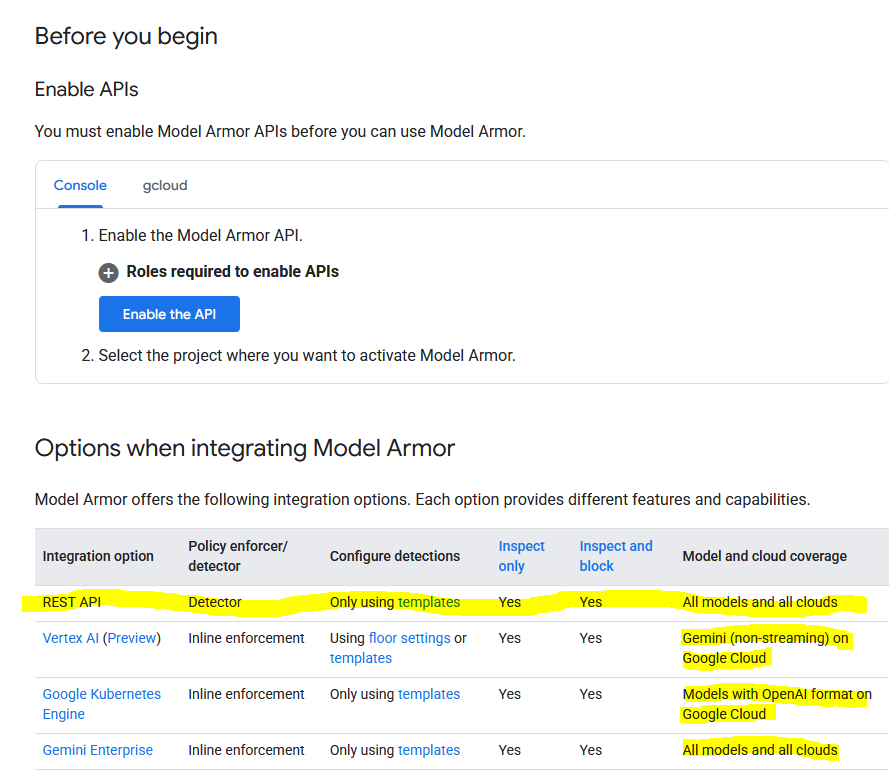Open templates link in Google Kubernetes Engine row
The height and width of the screenshot is (784, 889).
[429, 694]
